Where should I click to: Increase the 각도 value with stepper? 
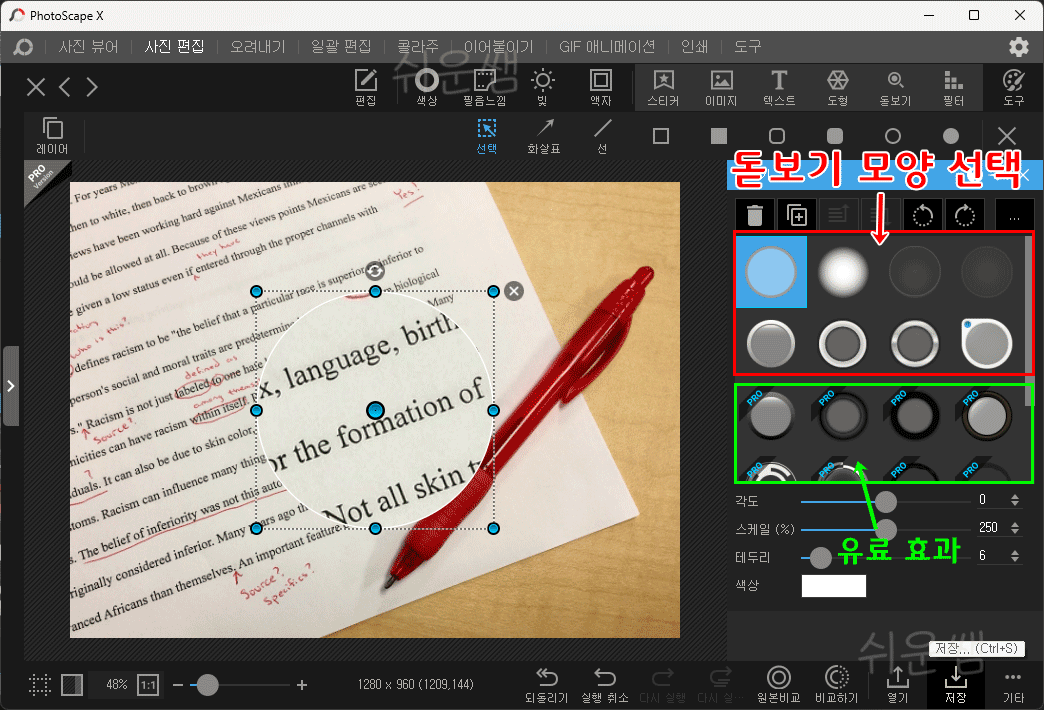point(1015,496)
